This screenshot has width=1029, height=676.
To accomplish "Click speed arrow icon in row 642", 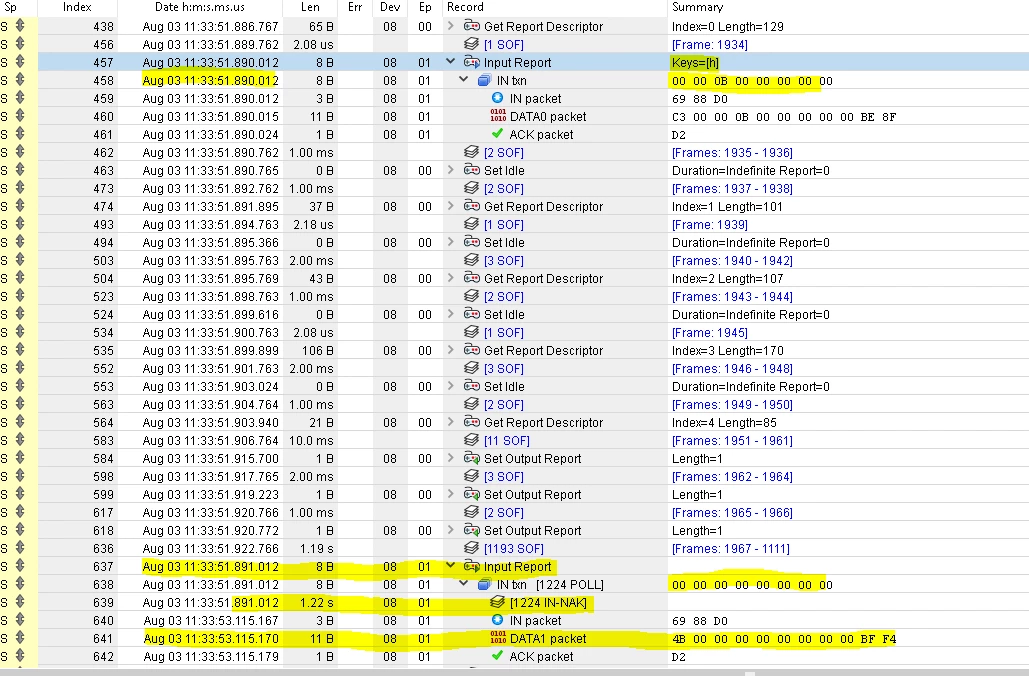I will click(x=20, y=656).
